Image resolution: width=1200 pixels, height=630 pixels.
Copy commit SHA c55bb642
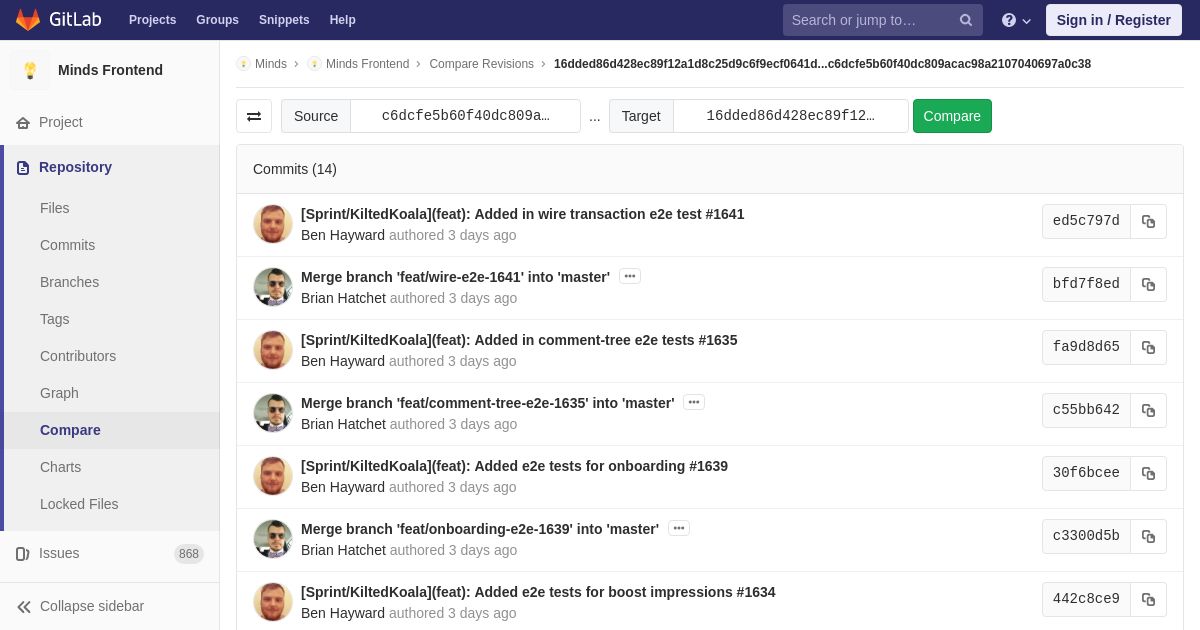click(x=1148, y=411)
